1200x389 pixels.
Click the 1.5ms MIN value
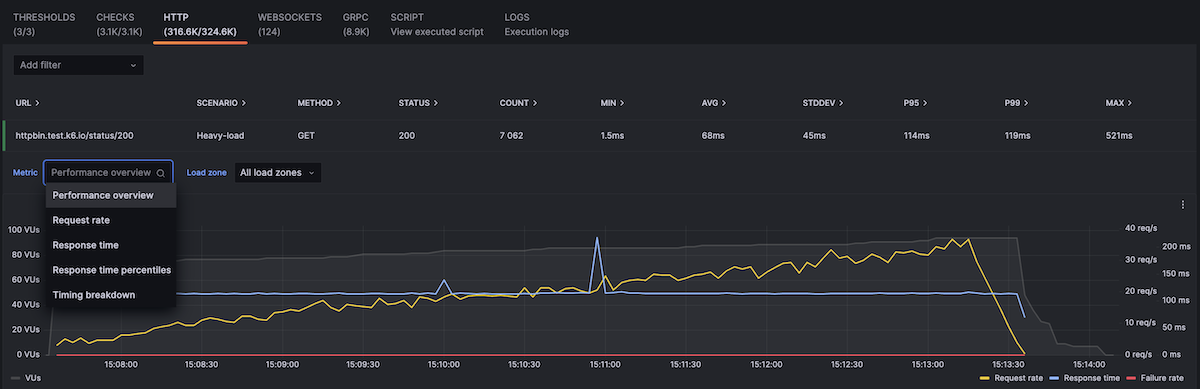point(613,135)
